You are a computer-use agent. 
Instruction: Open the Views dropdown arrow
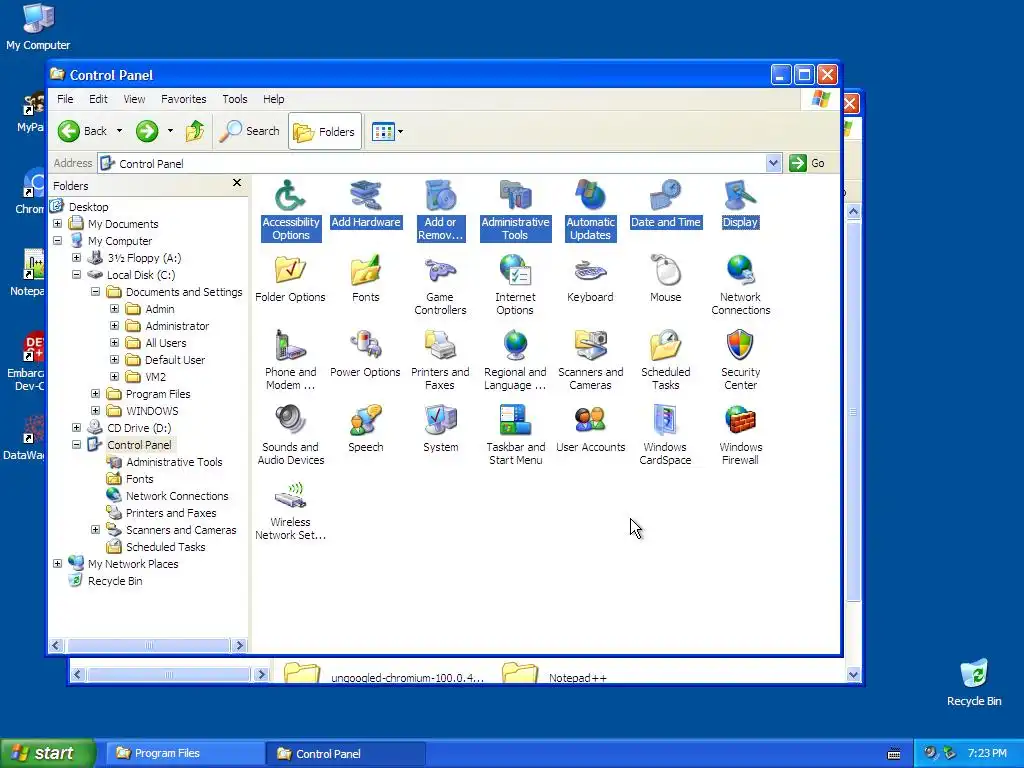400,131
